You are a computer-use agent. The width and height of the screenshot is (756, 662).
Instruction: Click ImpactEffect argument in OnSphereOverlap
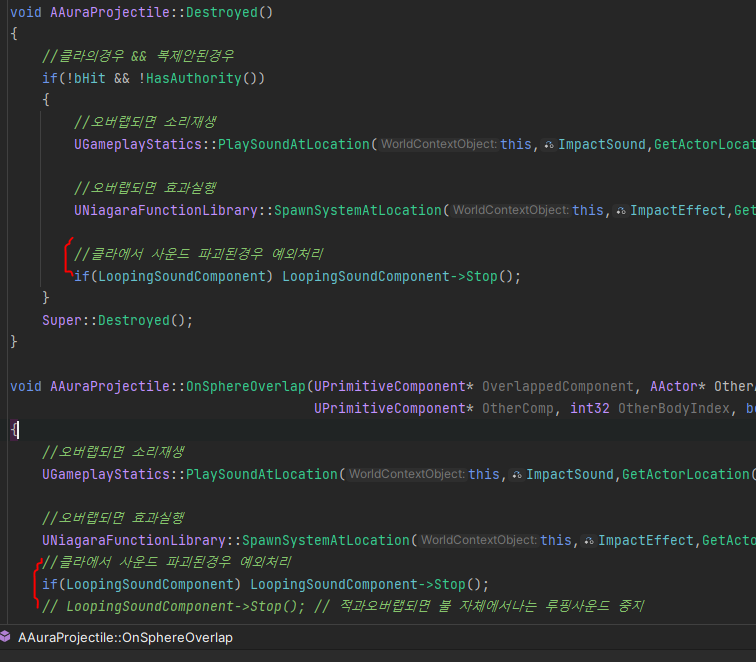(646, 540)
